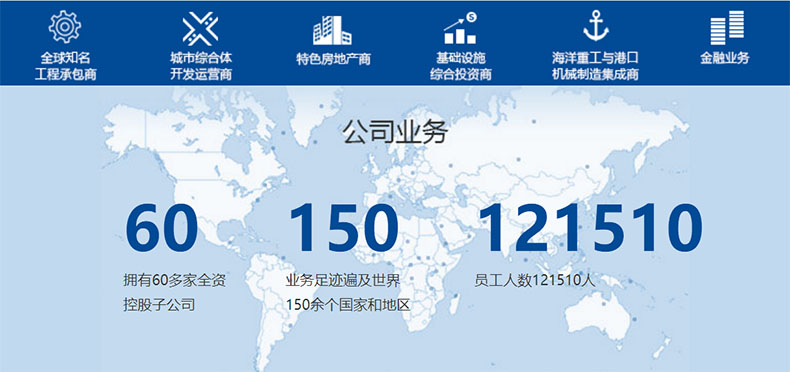This screenshot has width=790, height=372.
Task: Click the 公司业务 heading
Action: (x=395, y=132)
